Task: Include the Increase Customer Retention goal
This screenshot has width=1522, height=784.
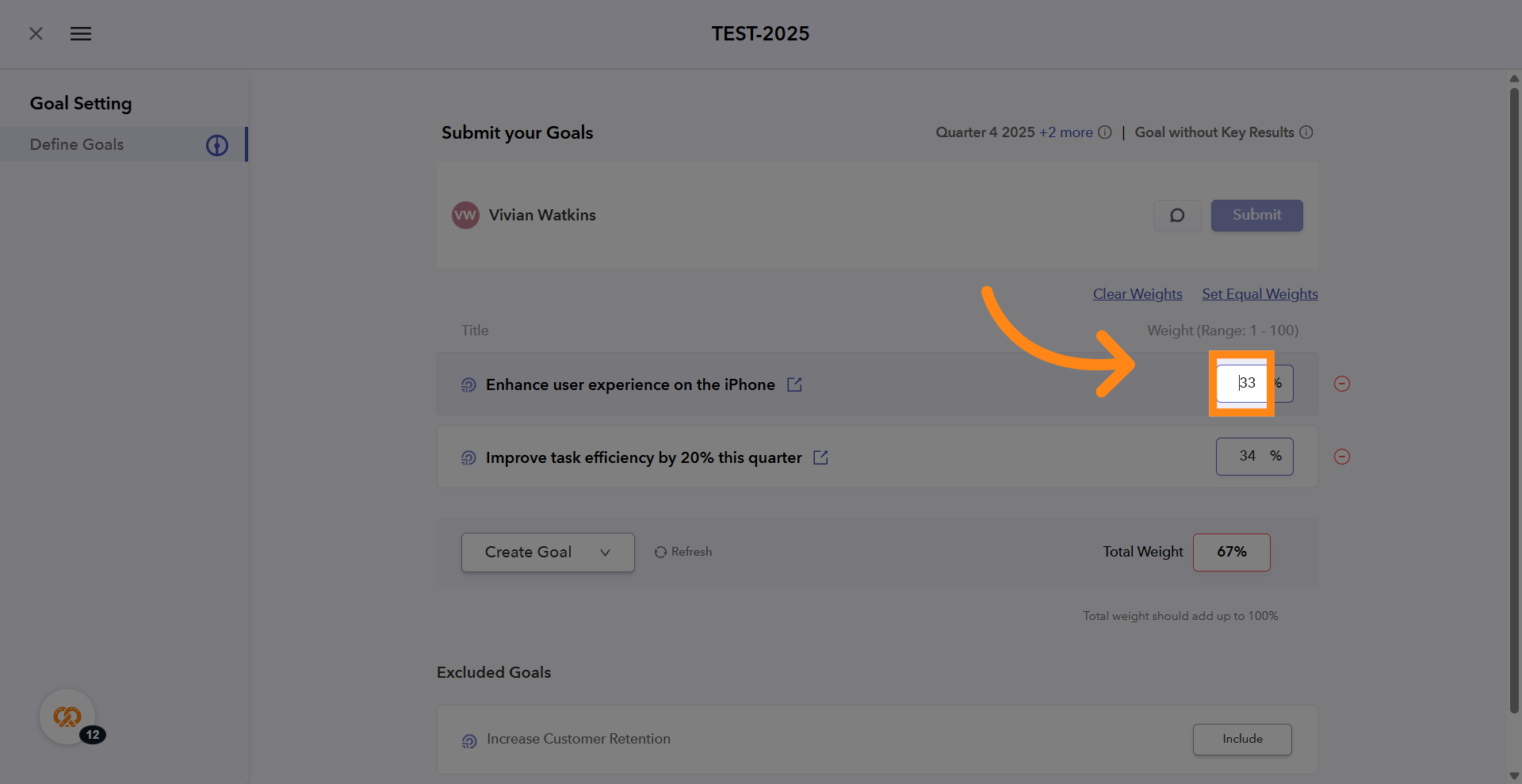Action: (1241, 739)
